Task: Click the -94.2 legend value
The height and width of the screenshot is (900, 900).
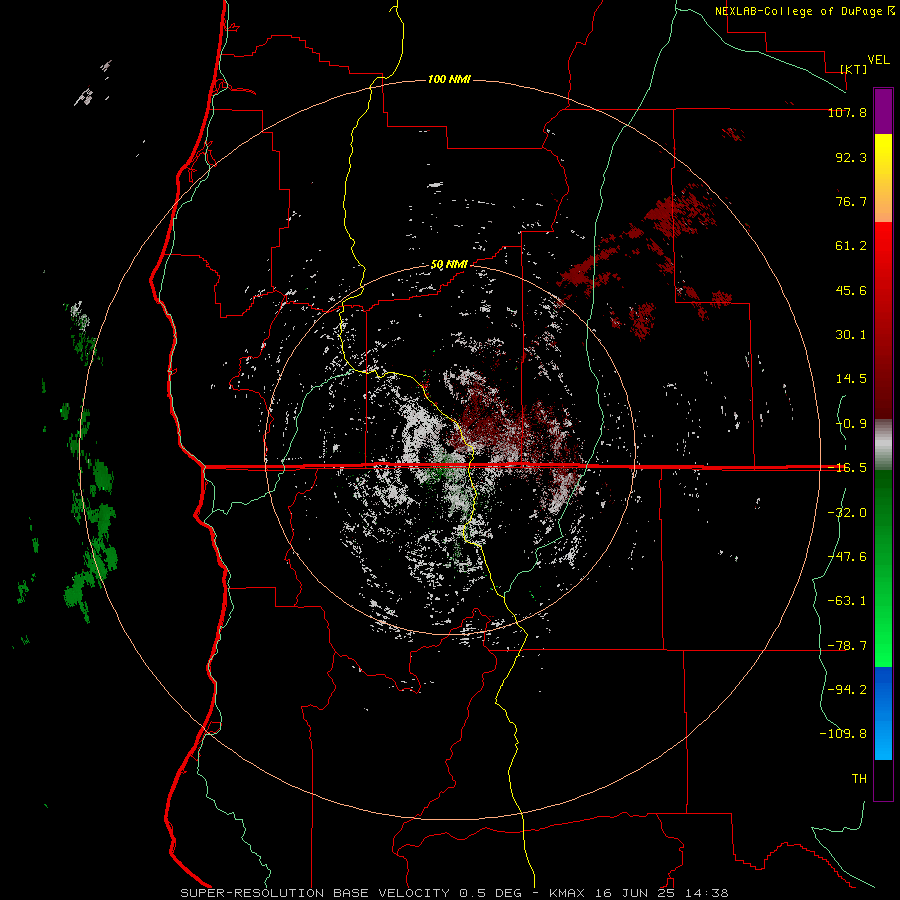Action: [x=847, y=690]
